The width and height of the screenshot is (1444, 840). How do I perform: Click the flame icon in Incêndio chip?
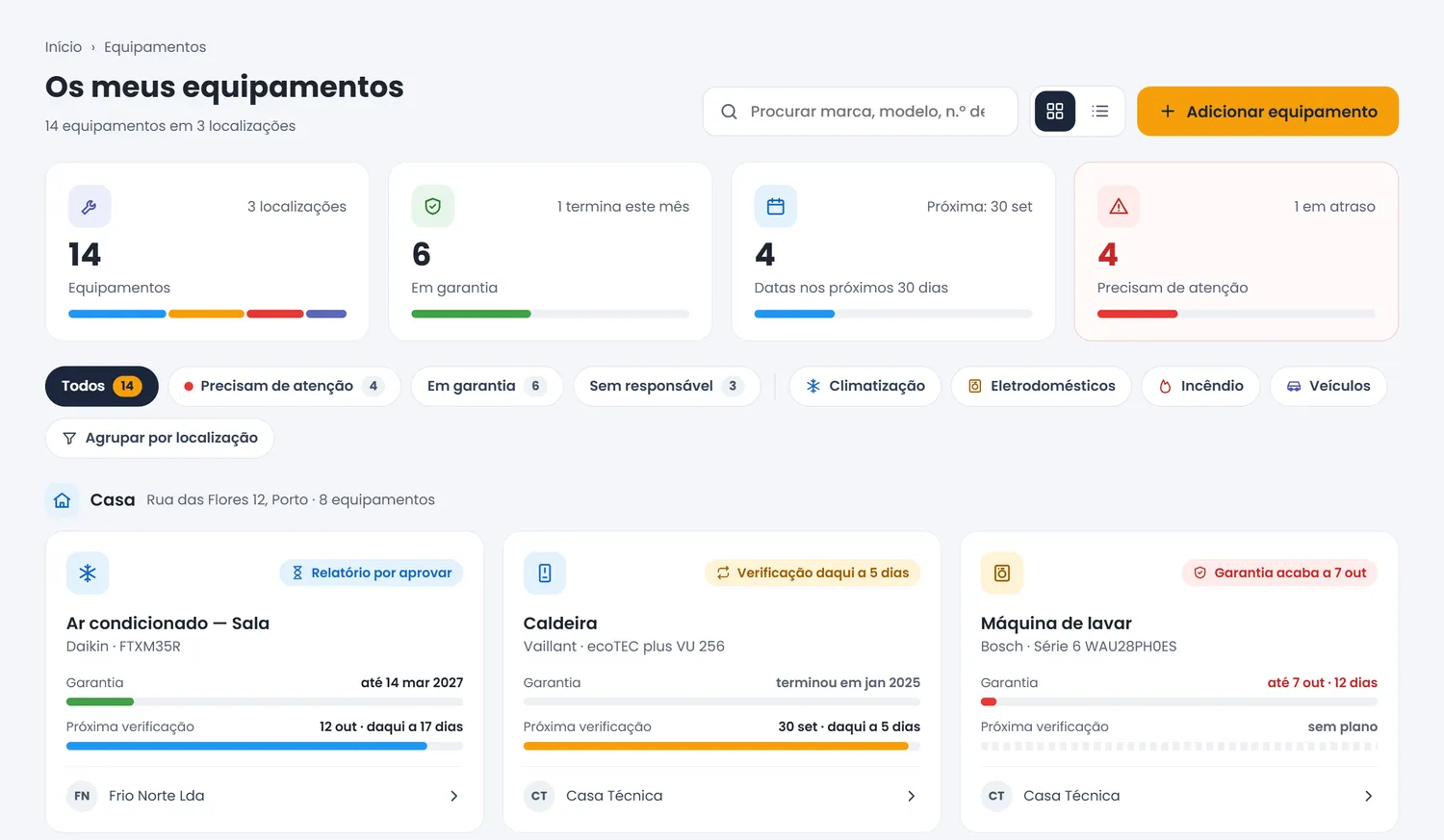pyautogui.click(x=1165, y=386)
